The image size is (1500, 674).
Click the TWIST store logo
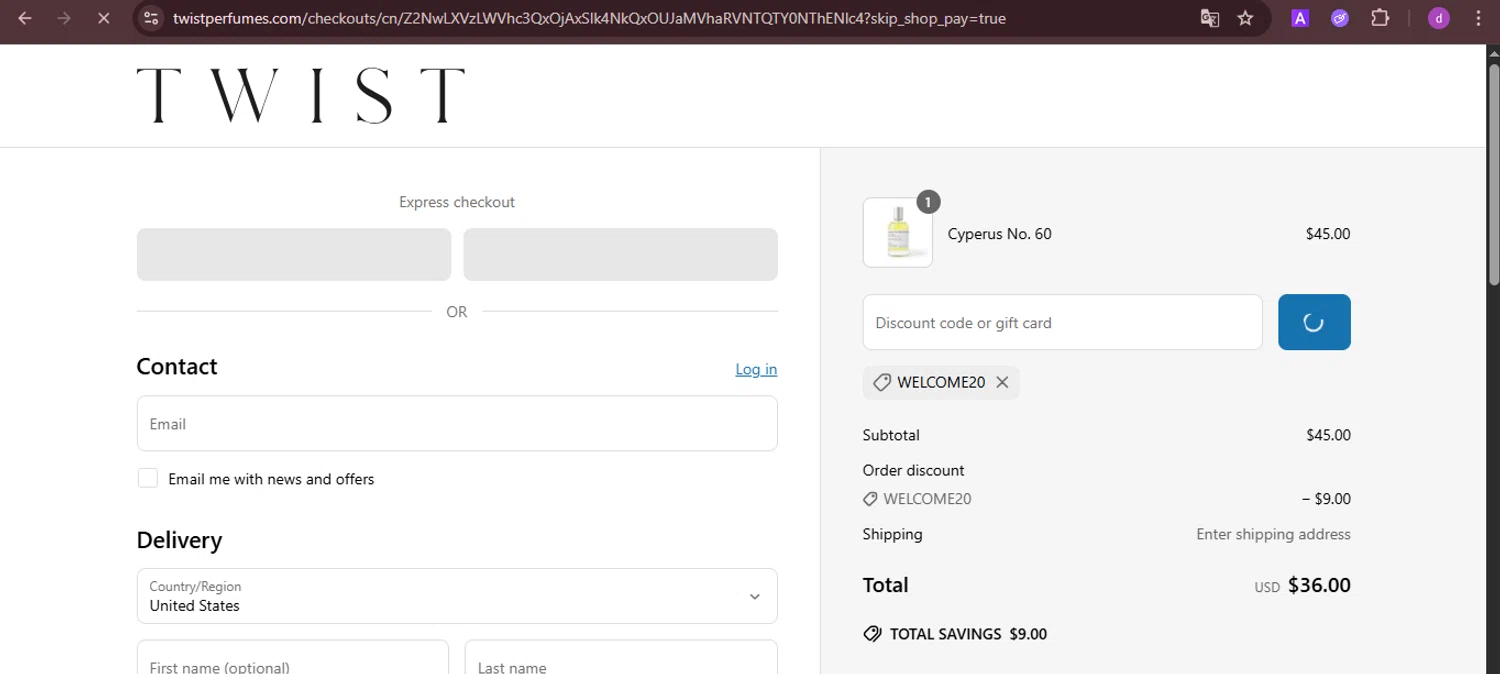tap(301, 96)
